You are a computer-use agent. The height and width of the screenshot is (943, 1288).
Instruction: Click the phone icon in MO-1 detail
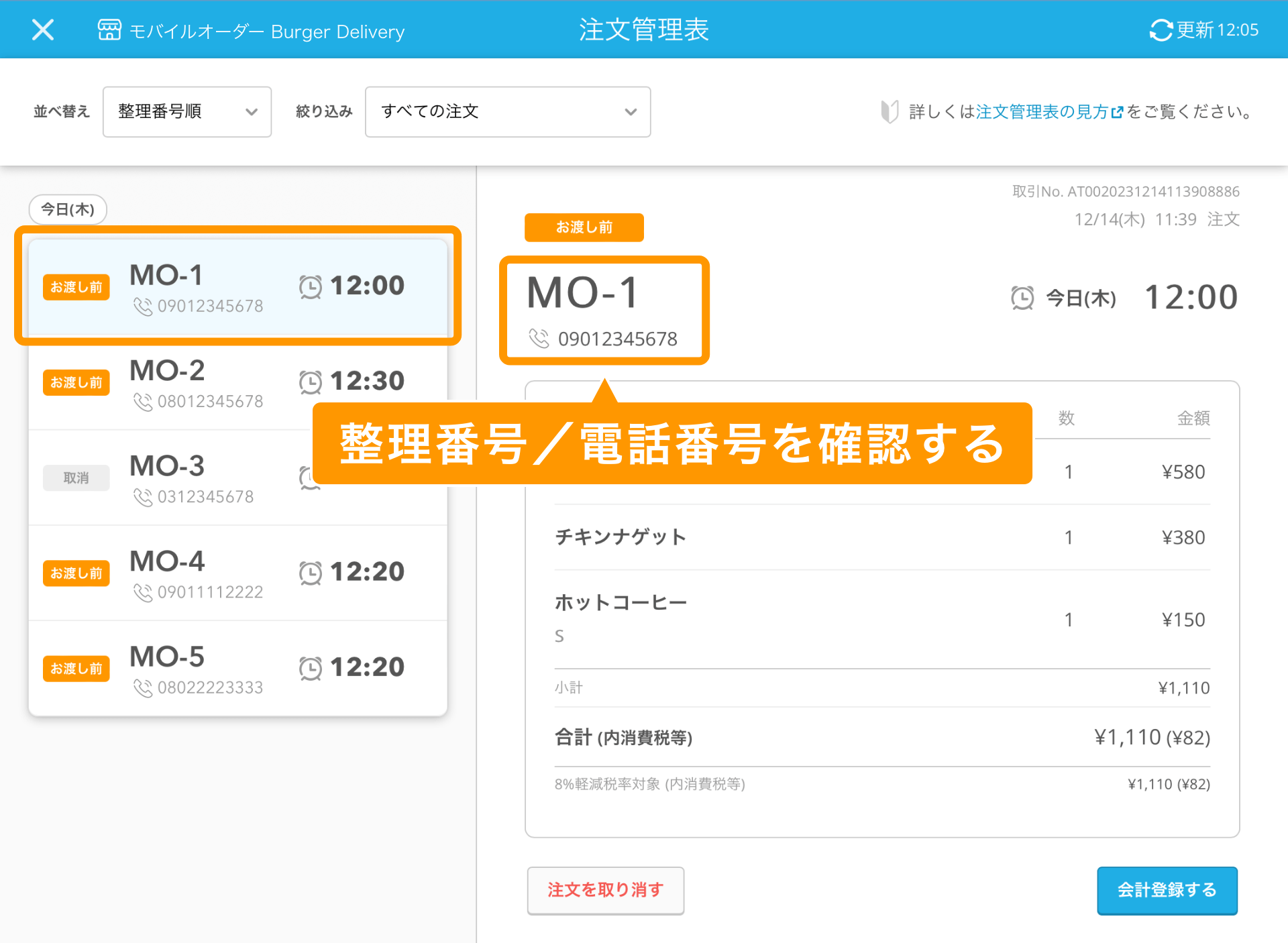coord(539,338)
